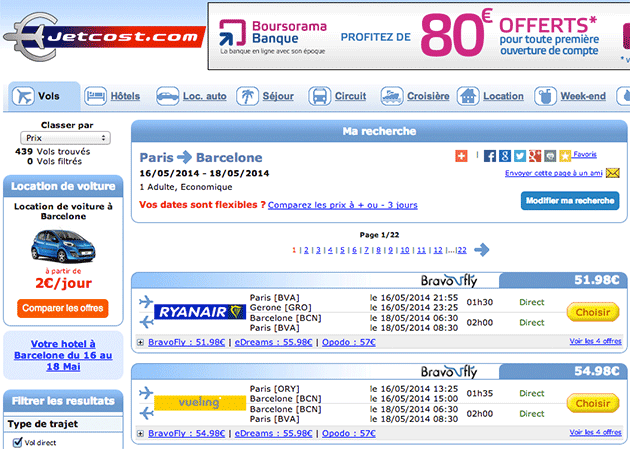The height and width of the screenshot is (449, 630).
Task: Click the Ryanair airline logo
Action: coord(200,312)
